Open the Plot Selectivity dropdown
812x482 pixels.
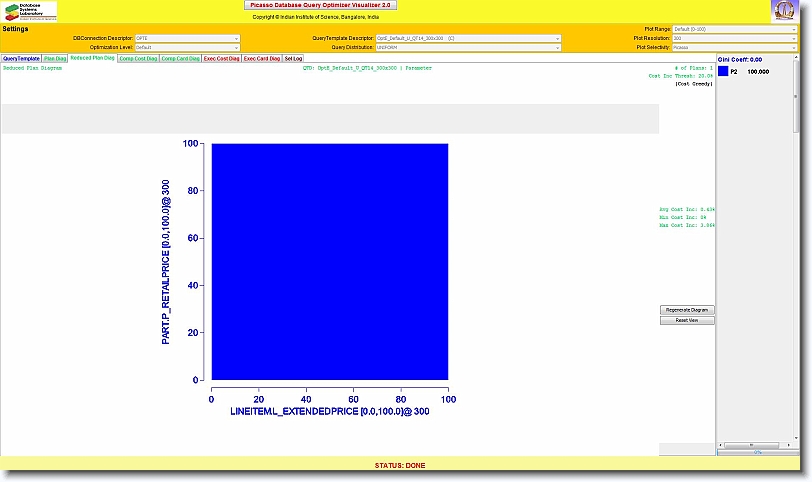[735, 47]
